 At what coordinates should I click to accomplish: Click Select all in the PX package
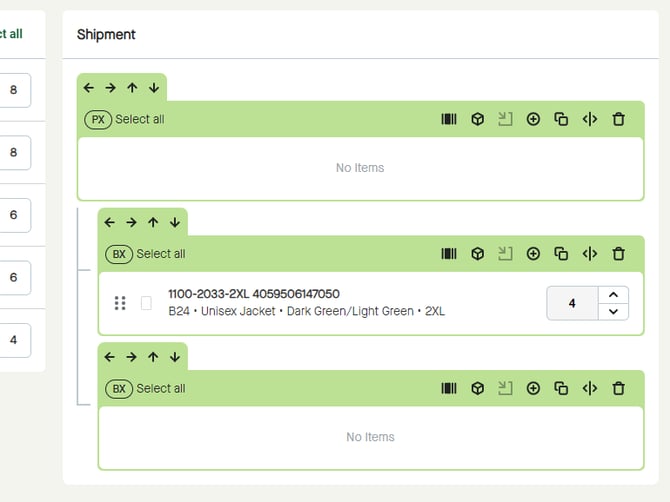[140, 119]
